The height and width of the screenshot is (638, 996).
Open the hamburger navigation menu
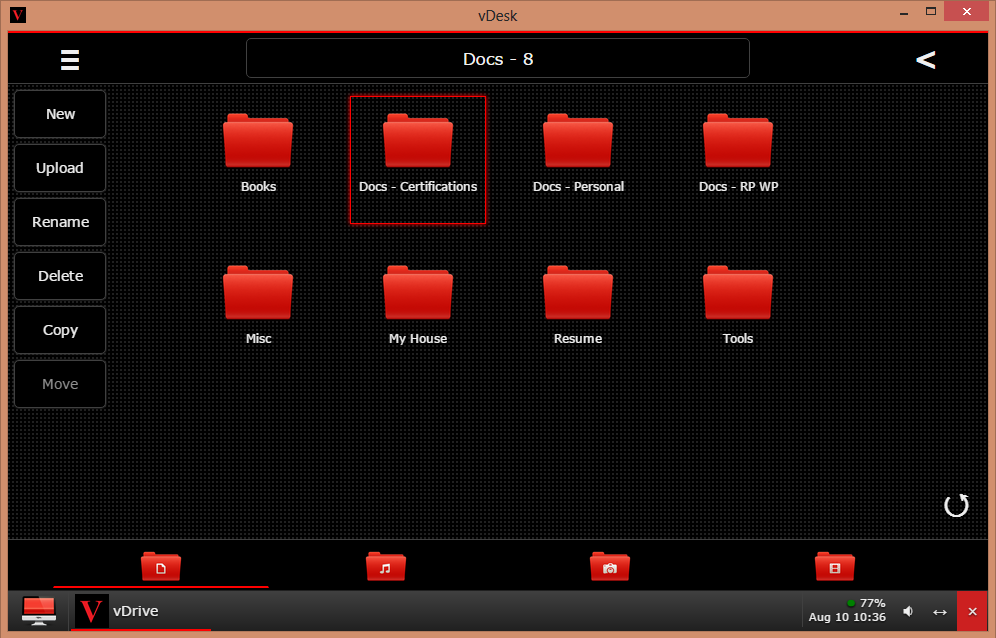tap(69, 59)
